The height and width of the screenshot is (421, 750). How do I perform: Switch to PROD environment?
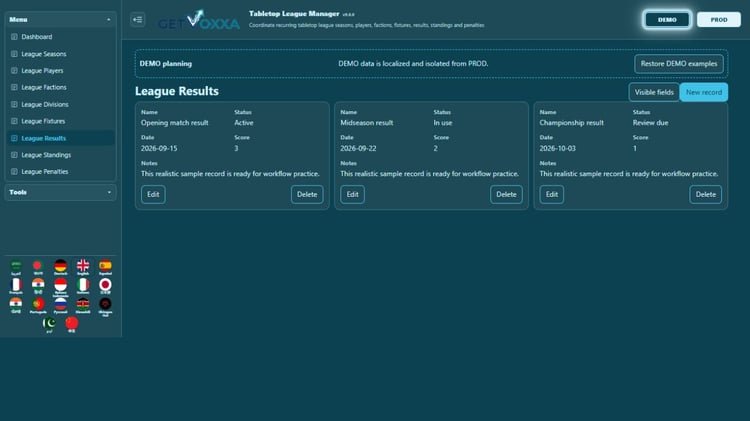tap(718, 20)
